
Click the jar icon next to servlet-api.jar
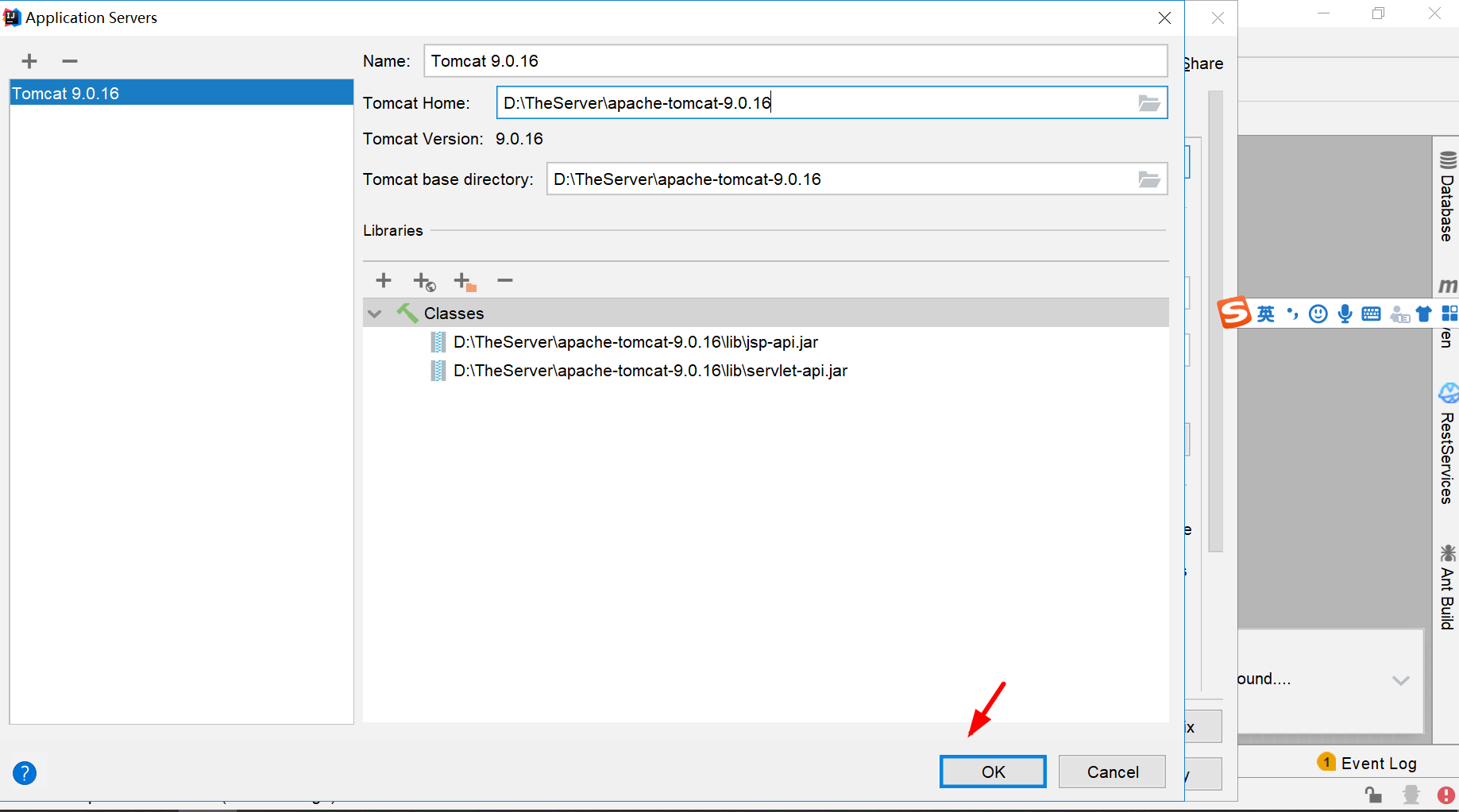[x=438, y=371]
